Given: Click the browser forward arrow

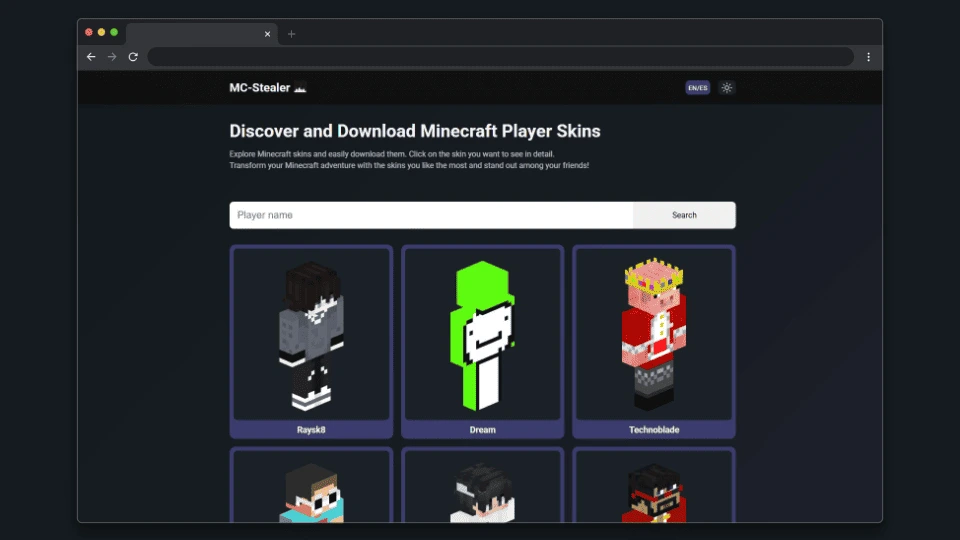Looking at the screenshot, I should point(112,57).
